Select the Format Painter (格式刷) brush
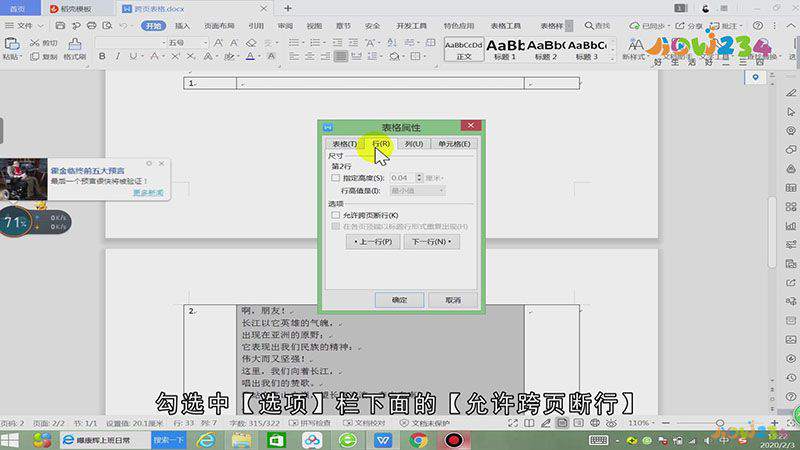The width and height of the screenshot is (800, 450). click(x=74, y=44)
